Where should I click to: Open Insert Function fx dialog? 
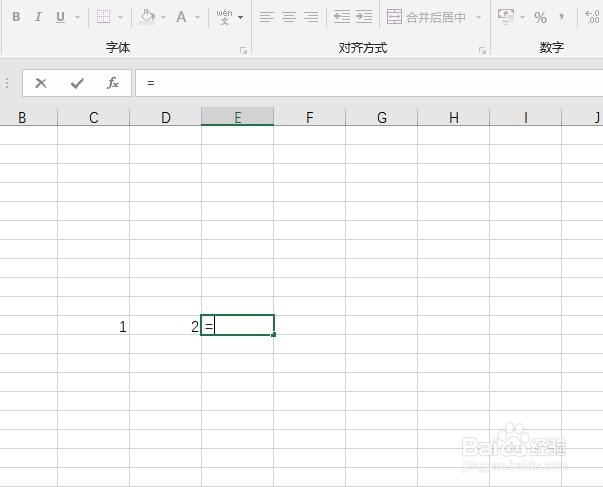(x=113, y=83)
